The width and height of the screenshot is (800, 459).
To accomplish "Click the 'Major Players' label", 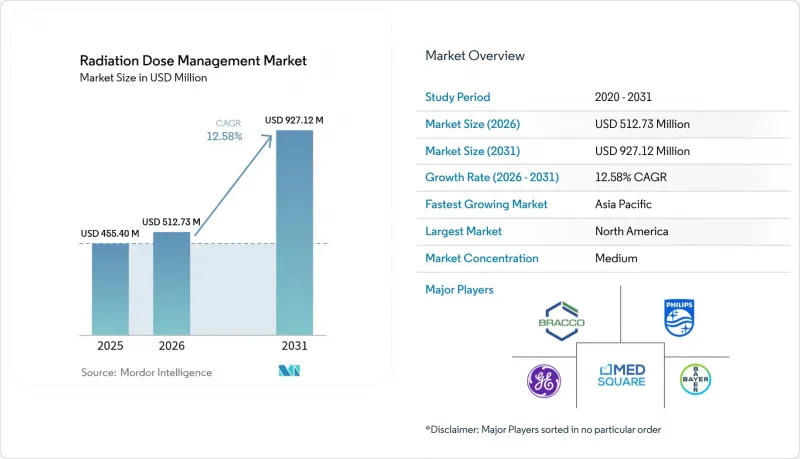I will pos(460,290).
